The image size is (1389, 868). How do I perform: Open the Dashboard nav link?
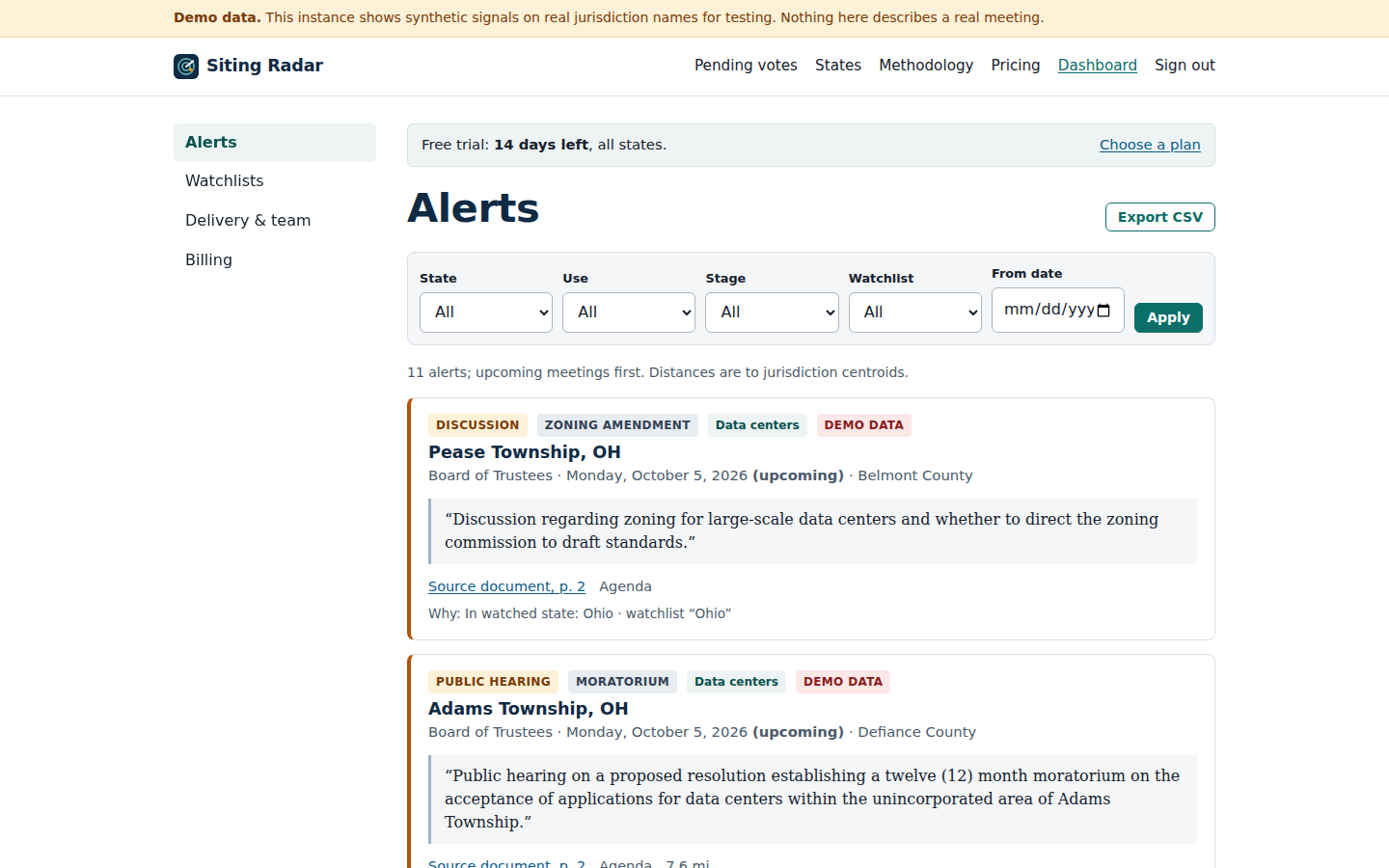pos(1098,66)
